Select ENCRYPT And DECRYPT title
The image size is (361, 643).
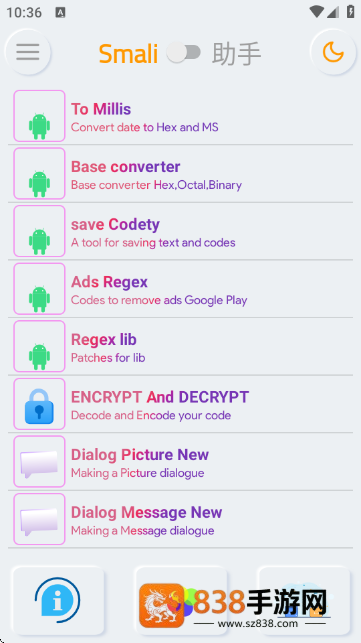coord(160,397)
